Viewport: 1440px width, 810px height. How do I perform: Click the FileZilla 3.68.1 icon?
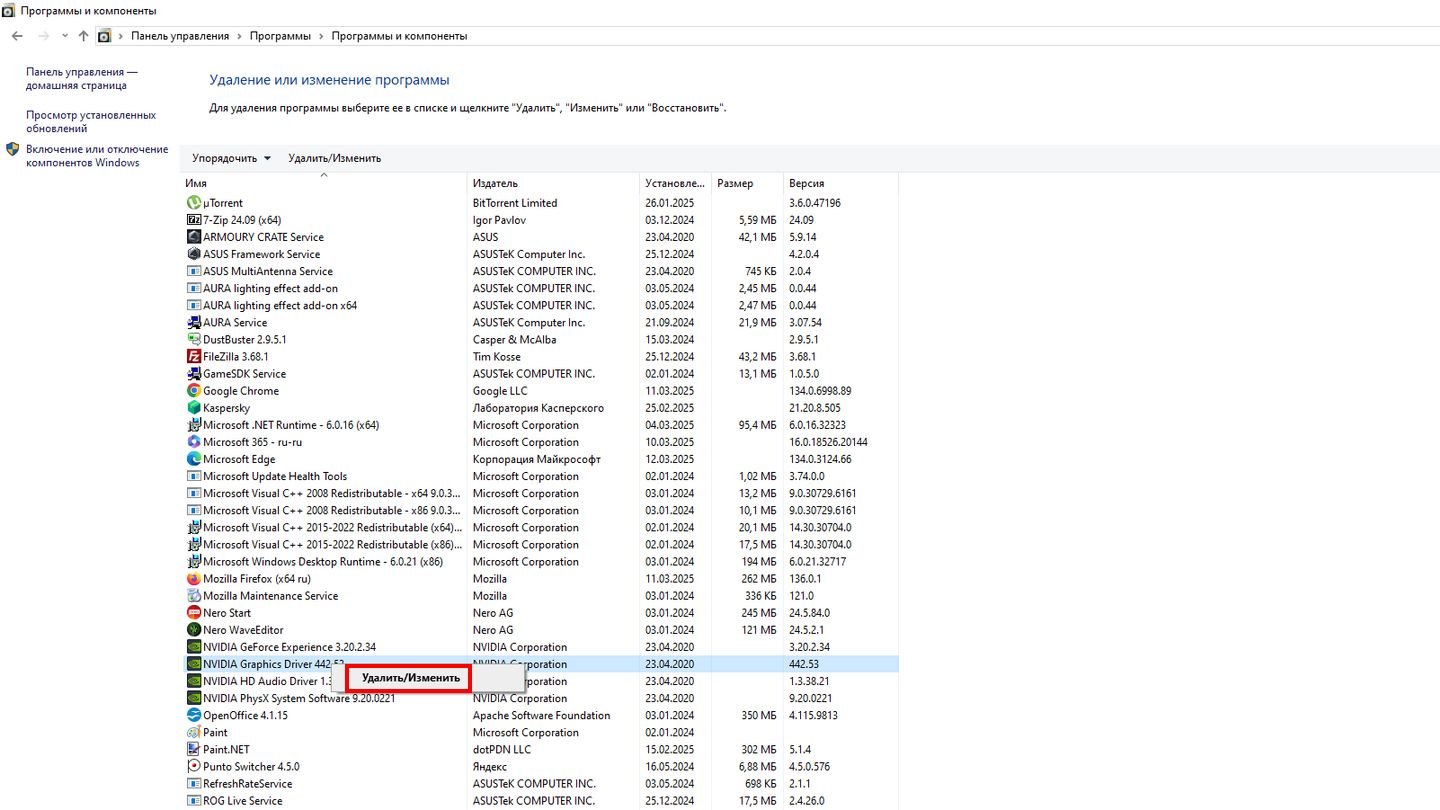194,356
